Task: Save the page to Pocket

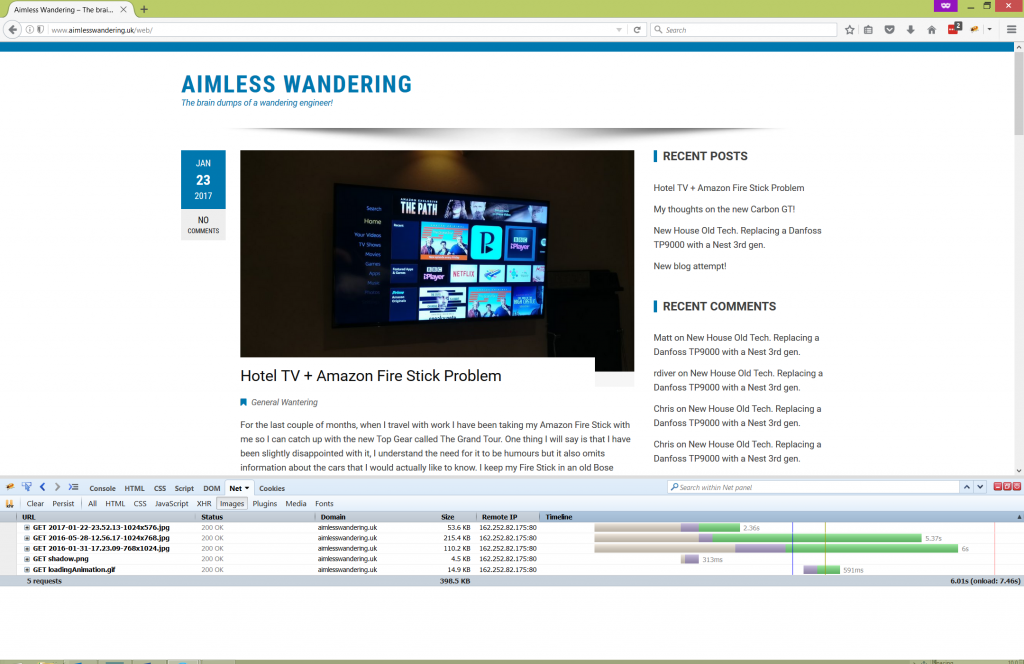Action: (x=889, y=29)
